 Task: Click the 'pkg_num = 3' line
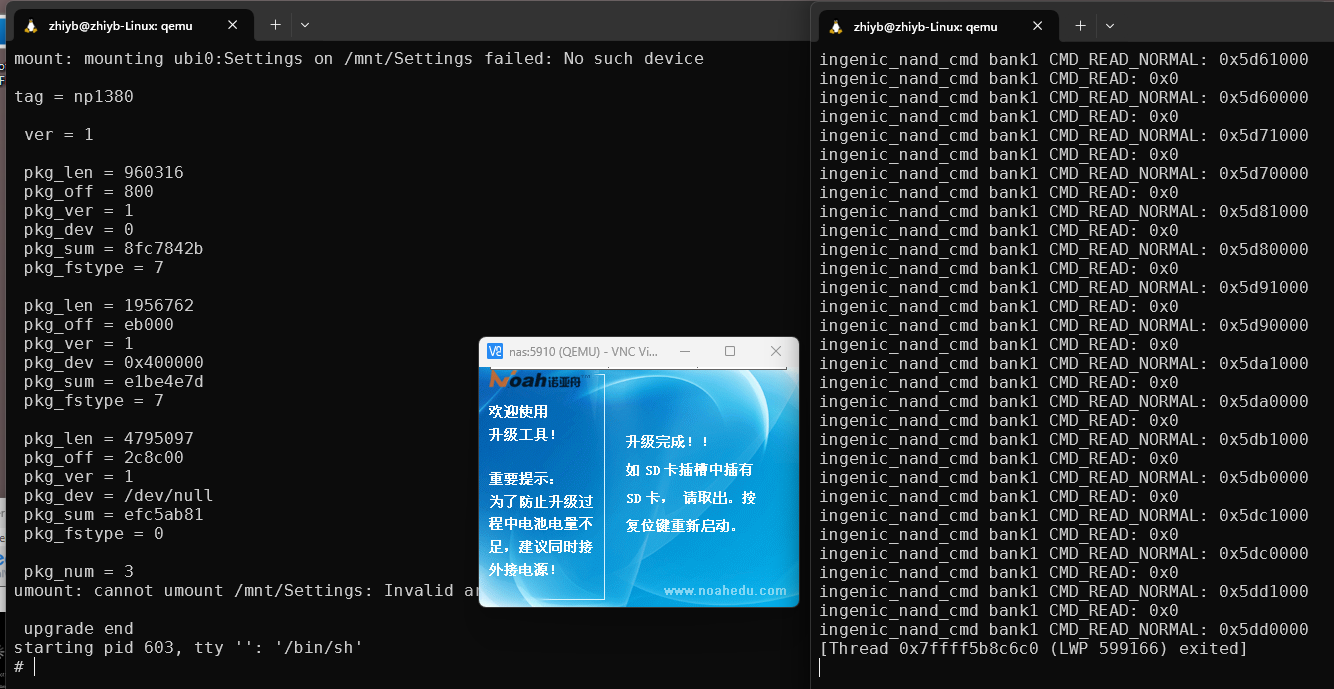(79, 572)
